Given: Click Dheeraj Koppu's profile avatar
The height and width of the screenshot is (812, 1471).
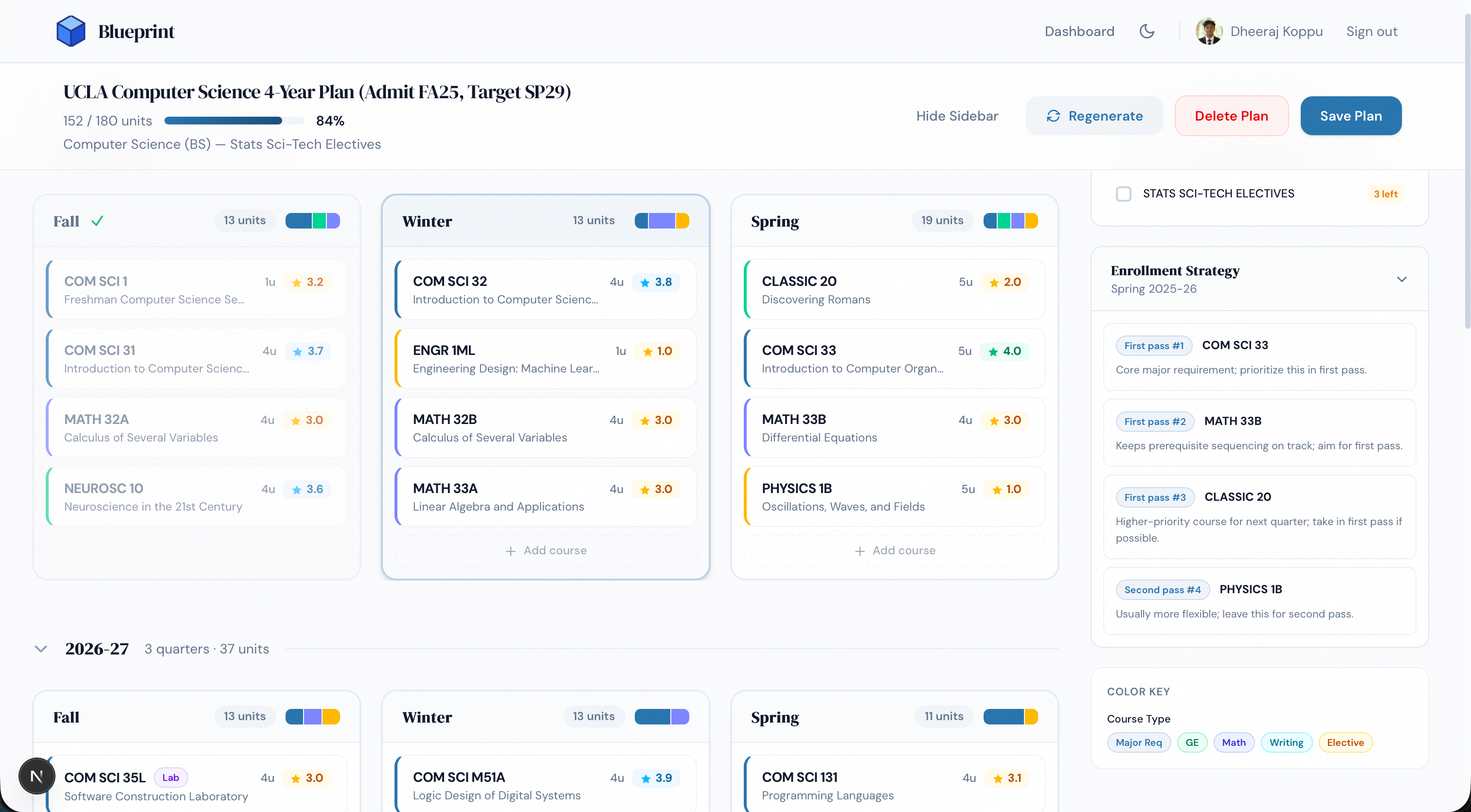Looking at the screenshot, I should 1208,32.
